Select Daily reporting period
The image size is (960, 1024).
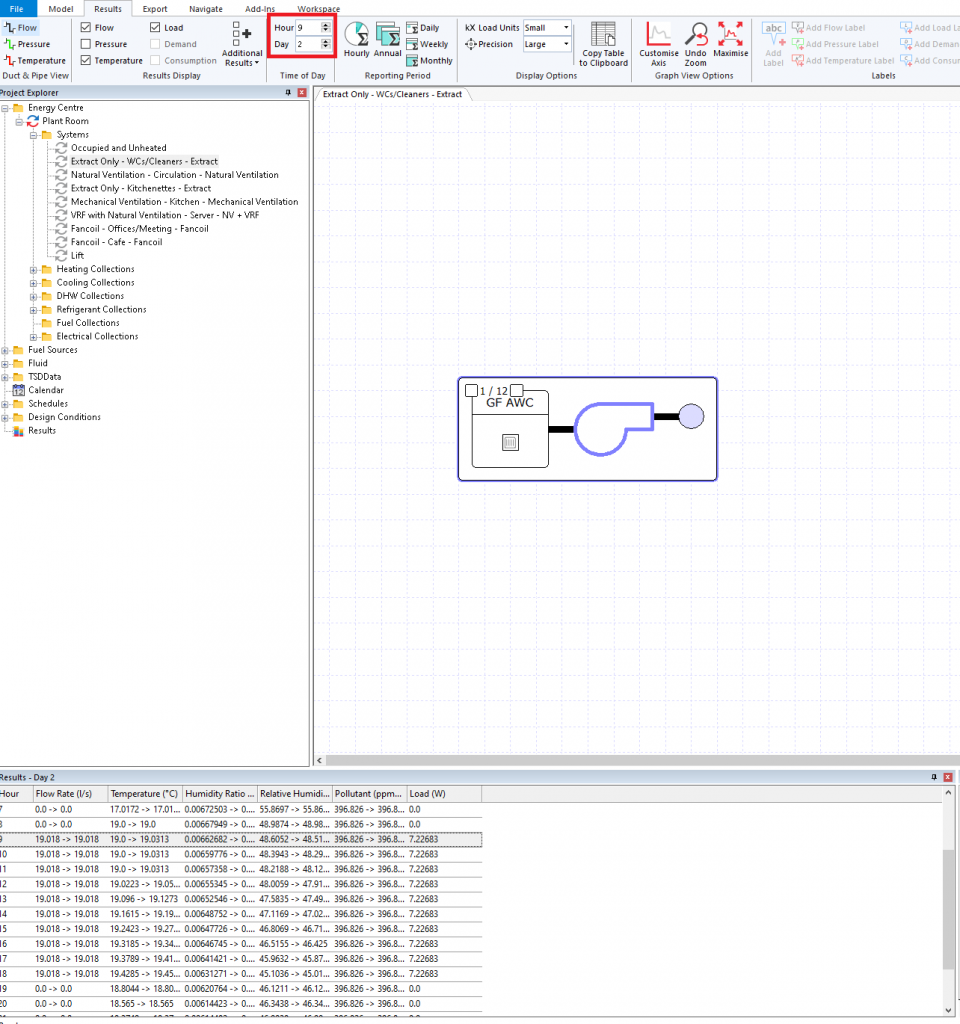(429, 27)
